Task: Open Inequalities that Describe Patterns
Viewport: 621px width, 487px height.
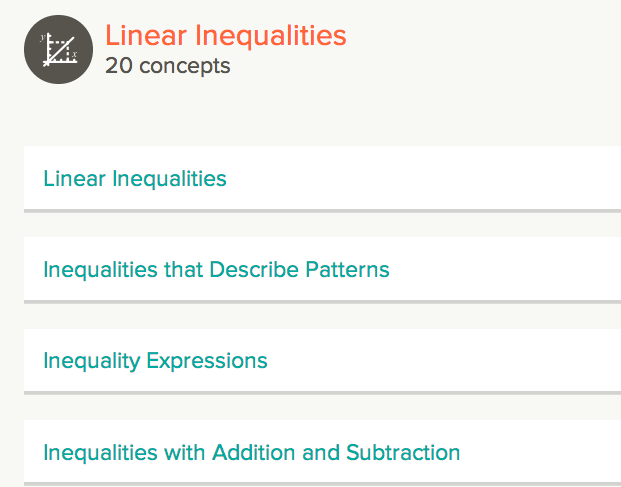Action: [216, 269]
